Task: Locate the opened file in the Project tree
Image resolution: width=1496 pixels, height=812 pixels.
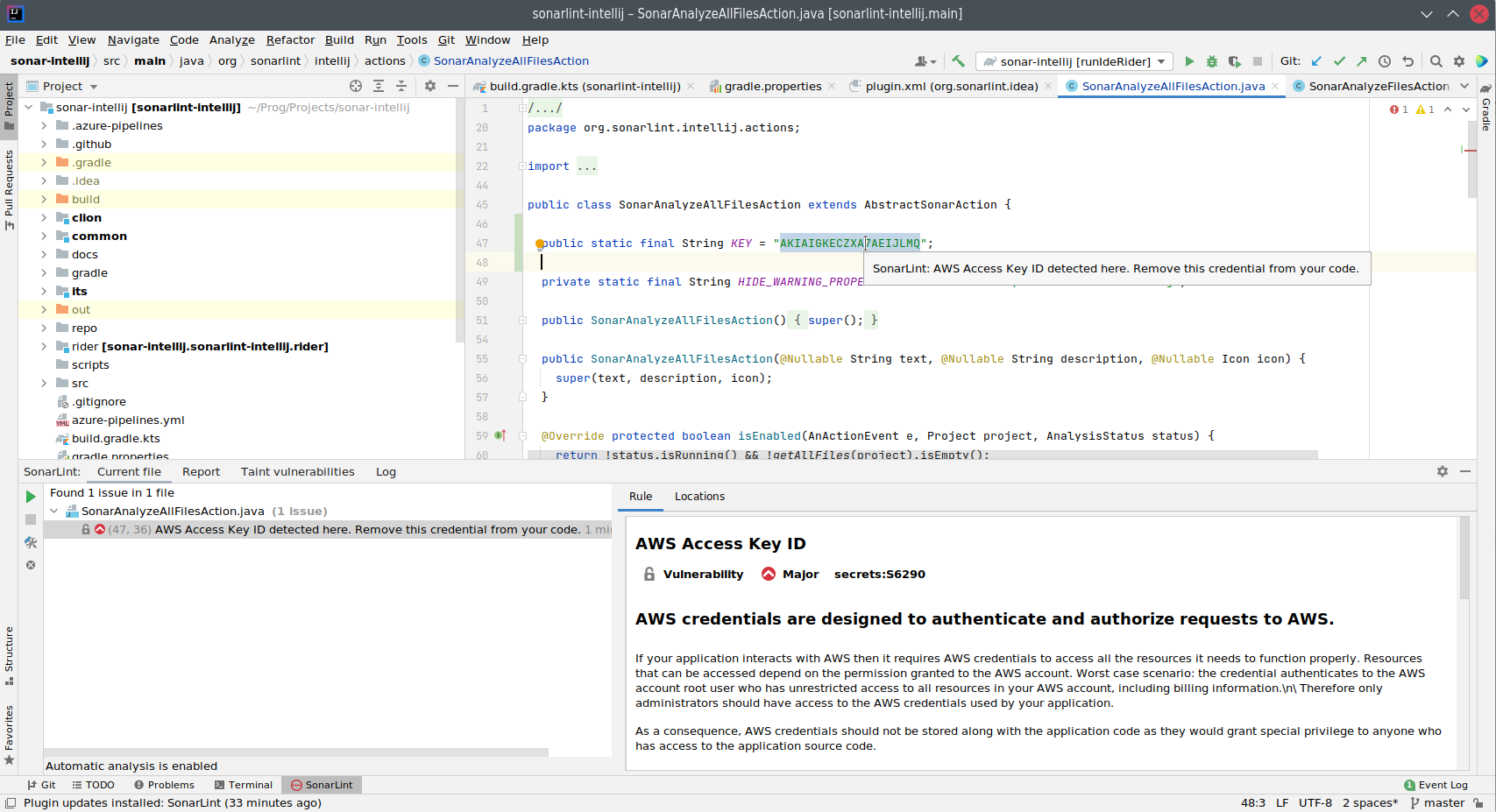Action: (356, 86)
